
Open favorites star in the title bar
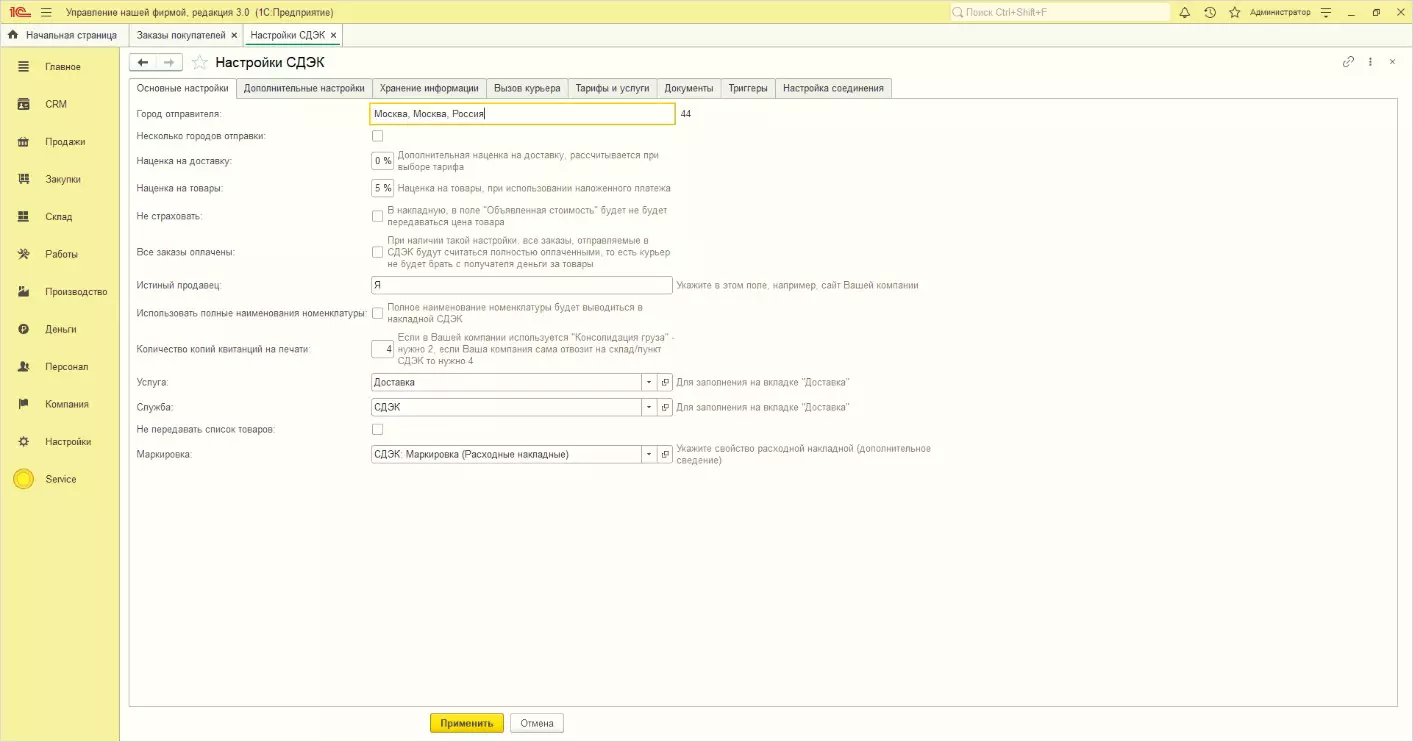click(1235, 12)
